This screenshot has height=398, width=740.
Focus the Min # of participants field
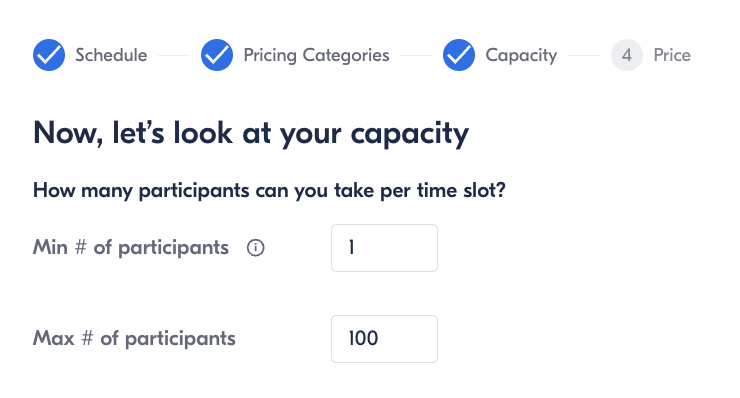point(385,248)
